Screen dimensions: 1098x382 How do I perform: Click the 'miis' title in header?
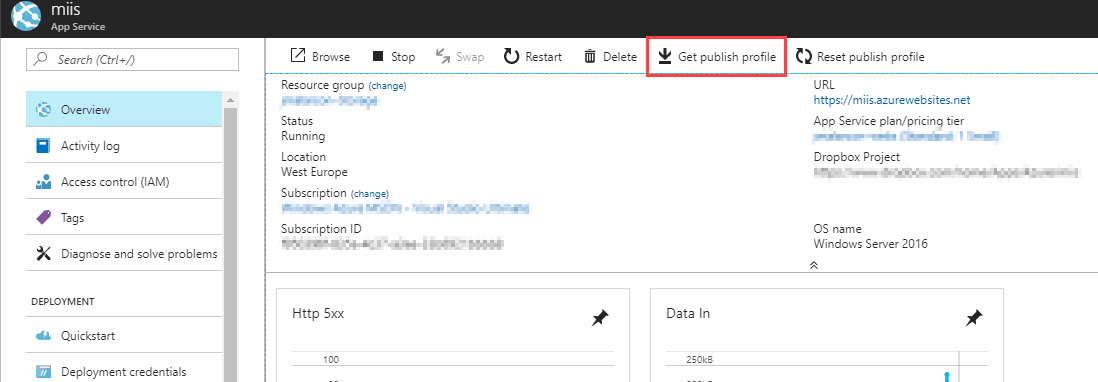(x=67, y=11)
